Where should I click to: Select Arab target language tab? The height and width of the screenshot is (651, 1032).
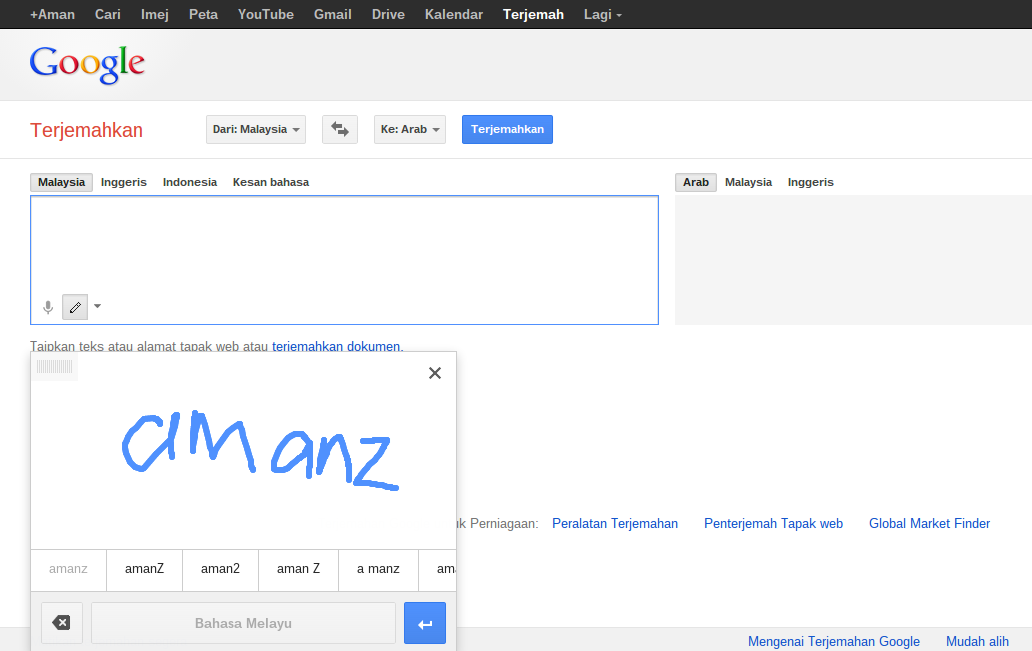696,182
